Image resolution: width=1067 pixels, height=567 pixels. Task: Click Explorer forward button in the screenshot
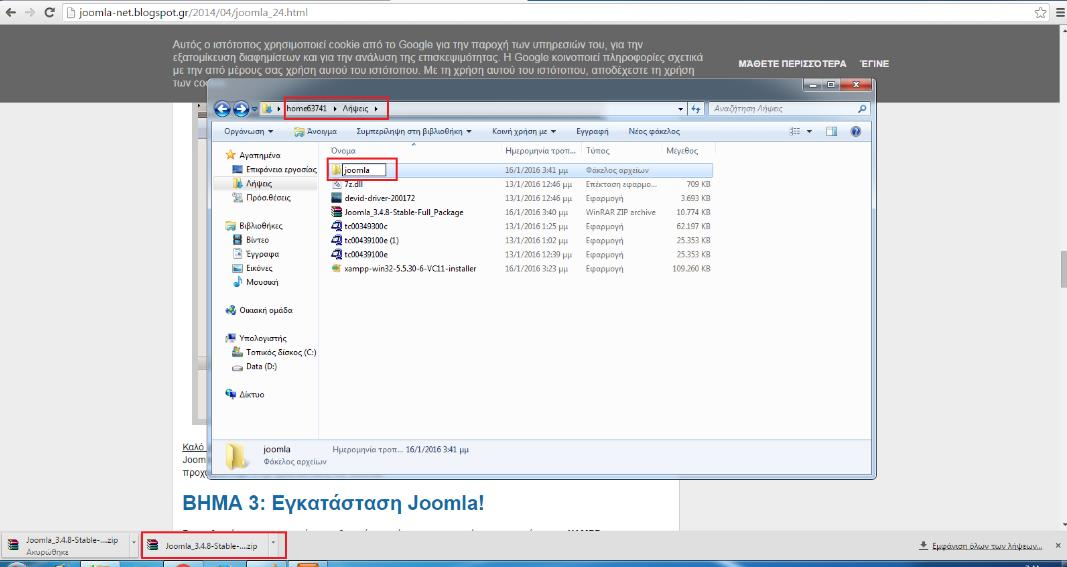pyautogui.click(x=241, y=108)
